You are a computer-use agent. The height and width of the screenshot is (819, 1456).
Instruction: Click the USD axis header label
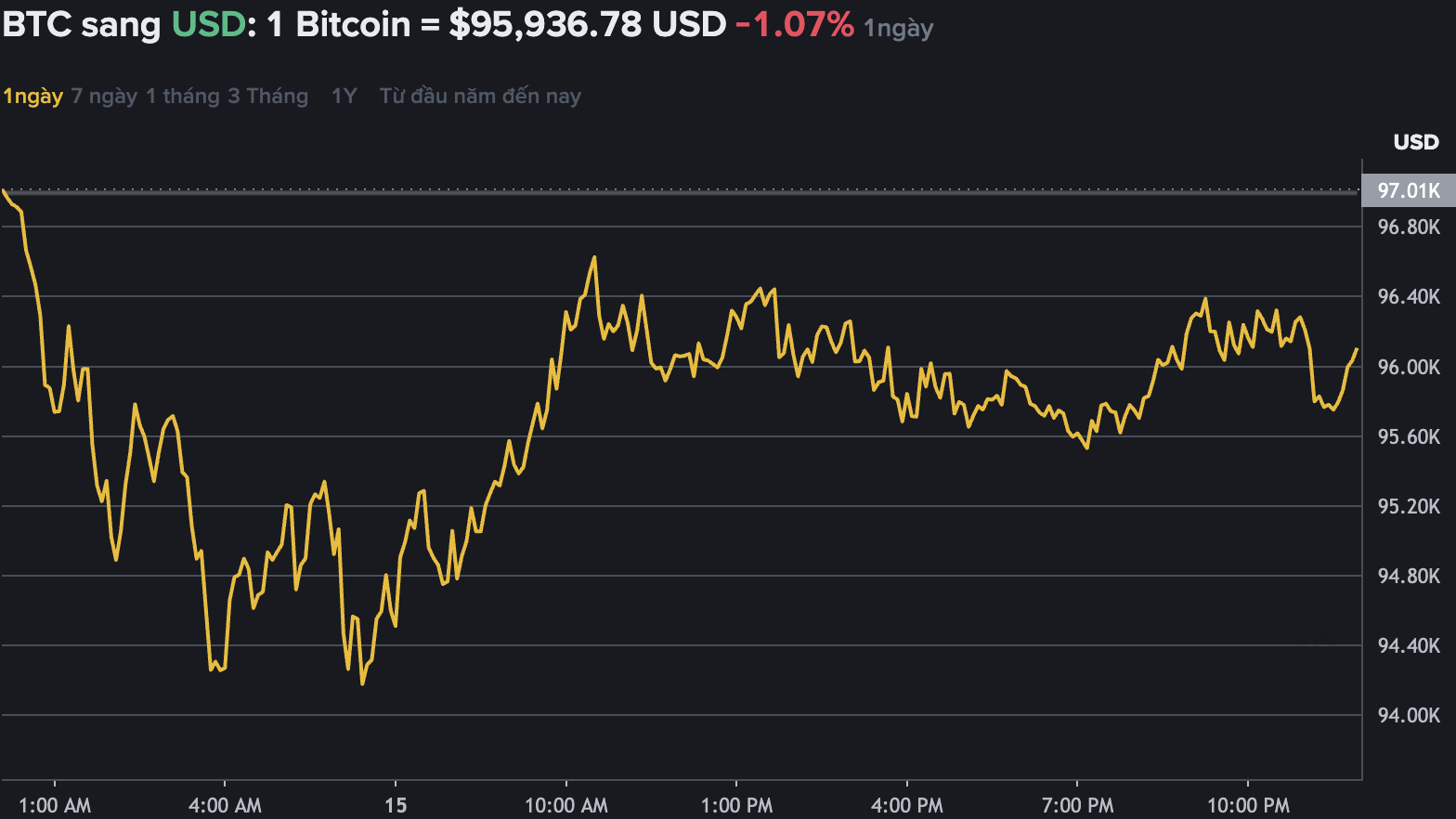point(1416,142)
